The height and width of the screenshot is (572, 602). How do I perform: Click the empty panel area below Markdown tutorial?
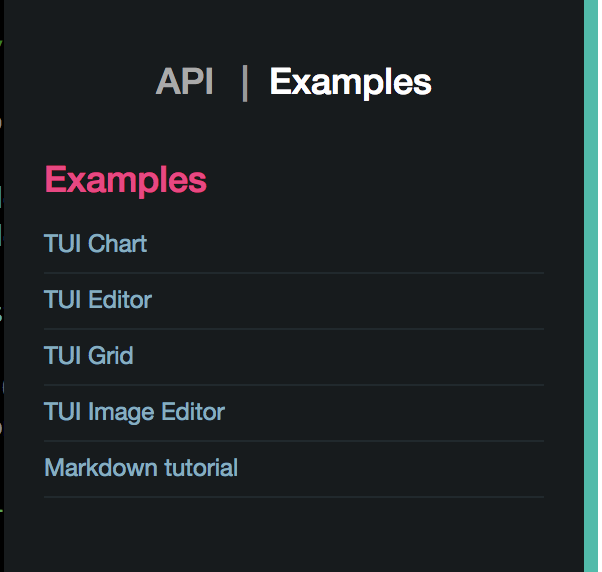(294, 535)
